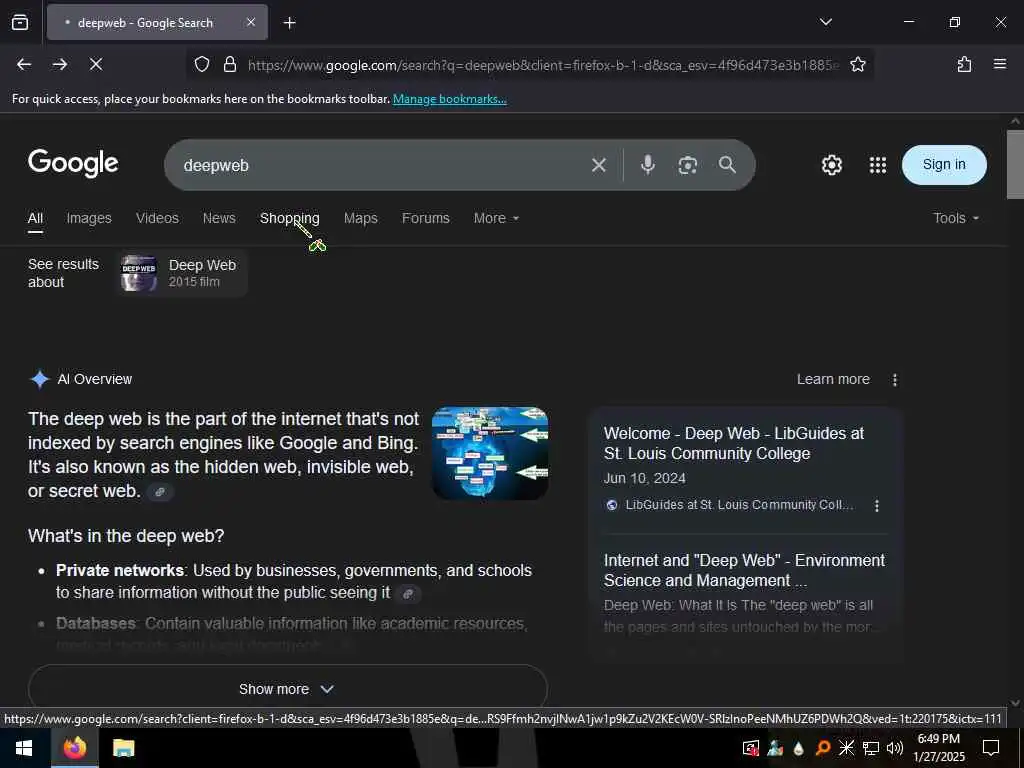This screenshot has width=1024, height=768.
Task: Open the volume control in system tray
Action: click(x=895, y=748)
